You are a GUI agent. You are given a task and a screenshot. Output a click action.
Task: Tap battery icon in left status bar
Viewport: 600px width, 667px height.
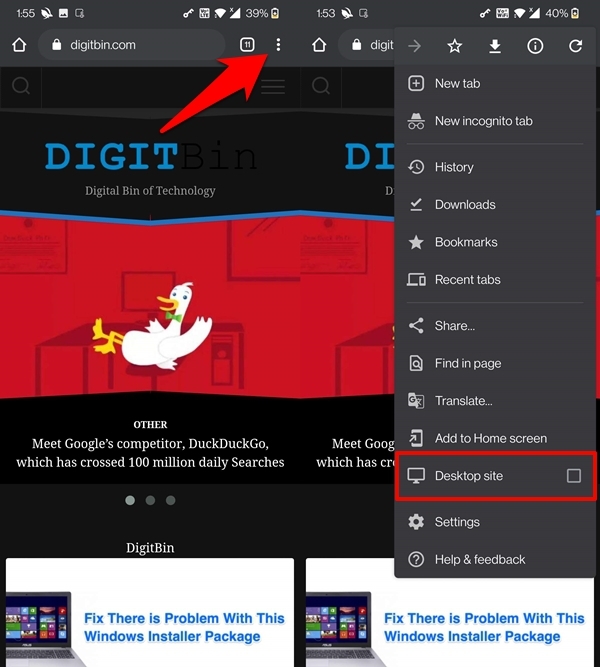275,13
